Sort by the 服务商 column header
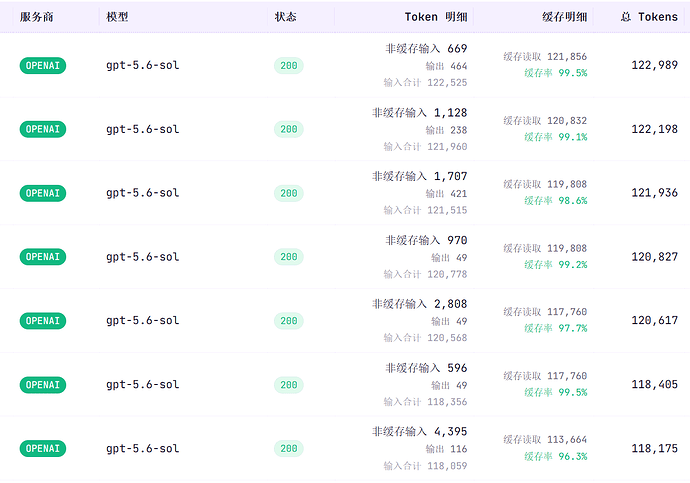 [x=37, y=17]
